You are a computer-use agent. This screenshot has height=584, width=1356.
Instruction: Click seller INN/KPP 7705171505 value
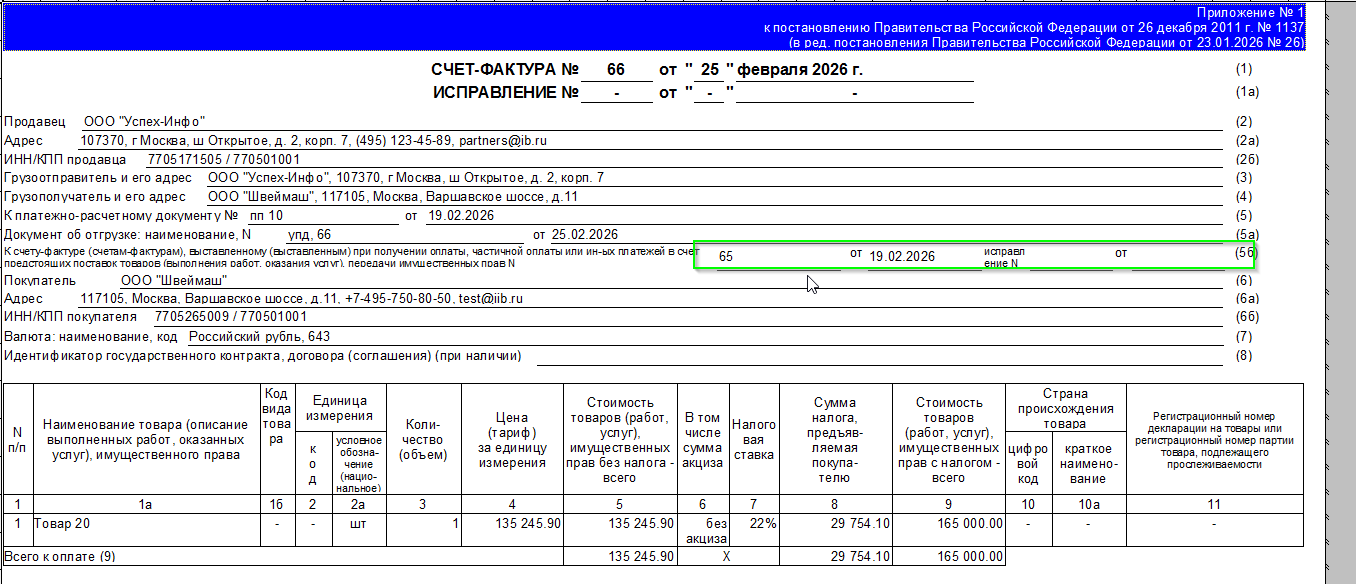click(224, 159)
